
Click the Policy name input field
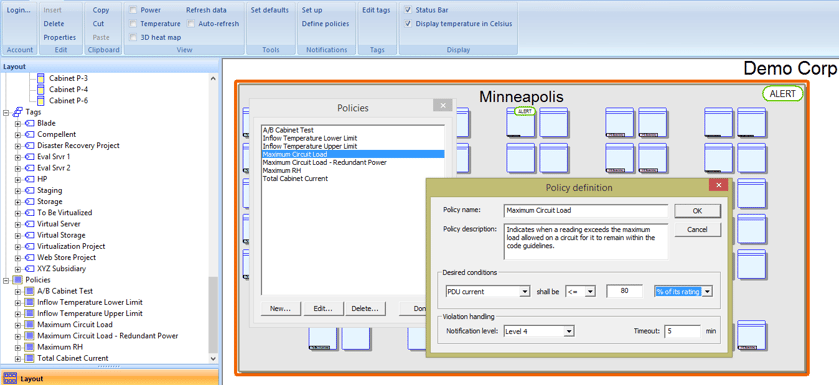(x=585, y=211)
